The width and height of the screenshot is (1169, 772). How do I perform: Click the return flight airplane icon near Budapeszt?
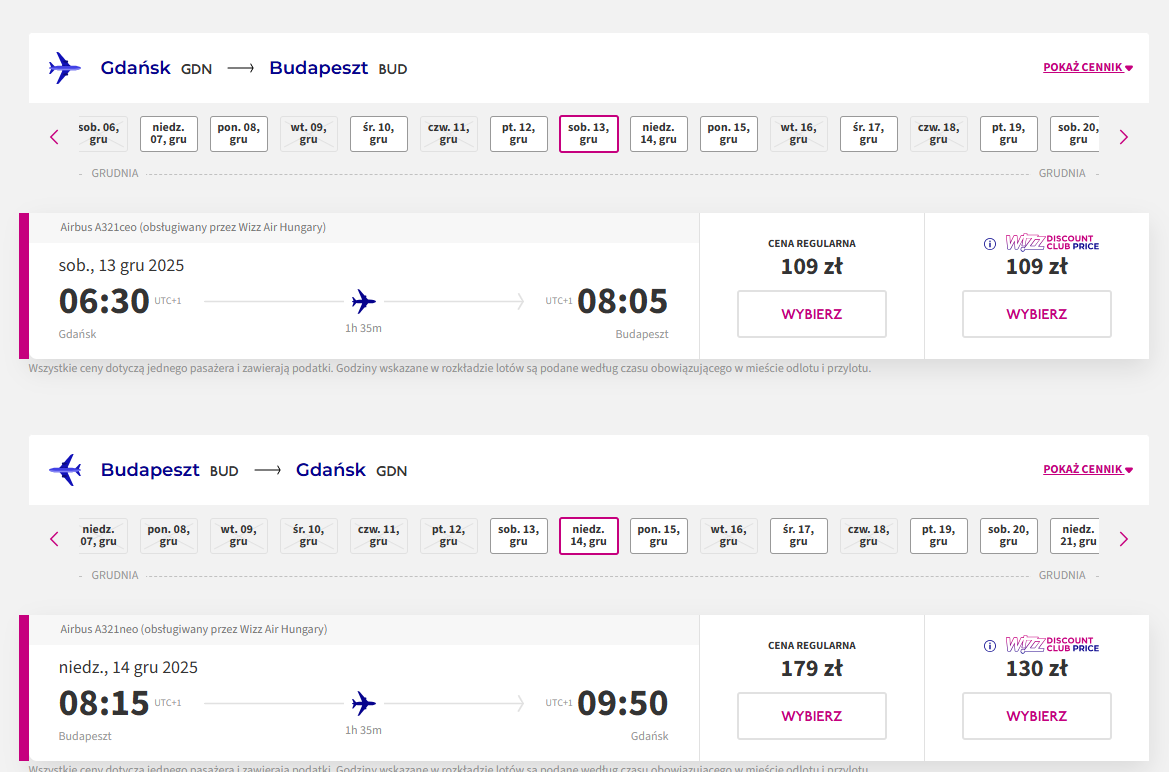click(x=65, y=470)
